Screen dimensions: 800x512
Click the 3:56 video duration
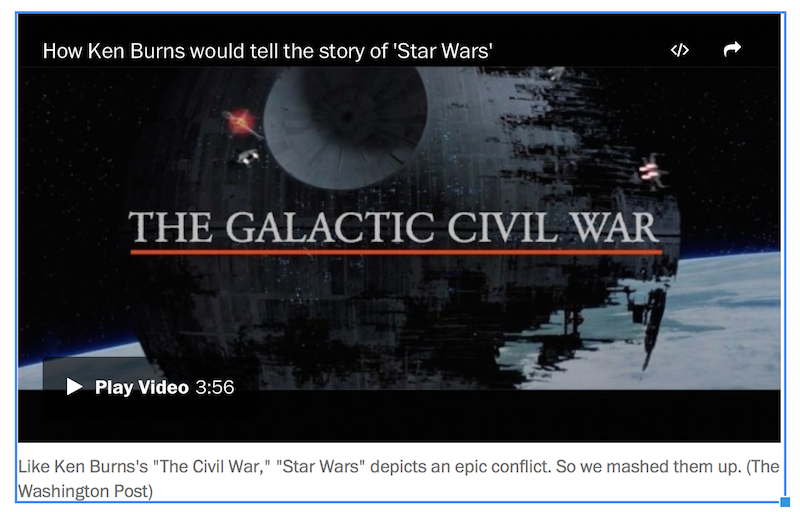215,388
